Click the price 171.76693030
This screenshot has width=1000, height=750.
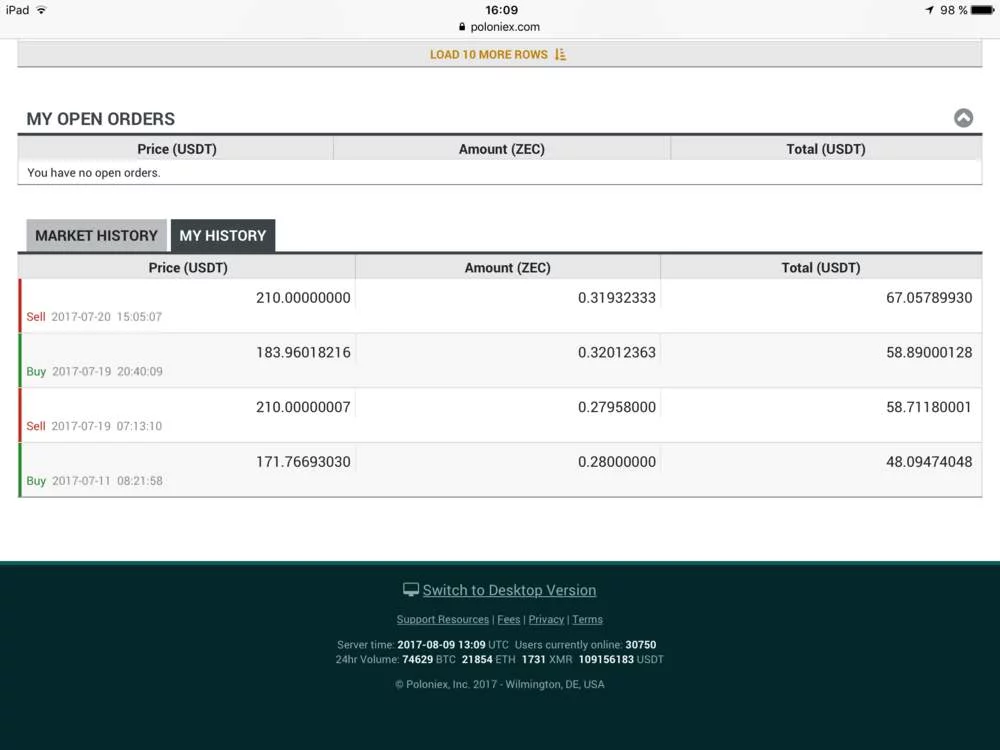coord(303,462)
